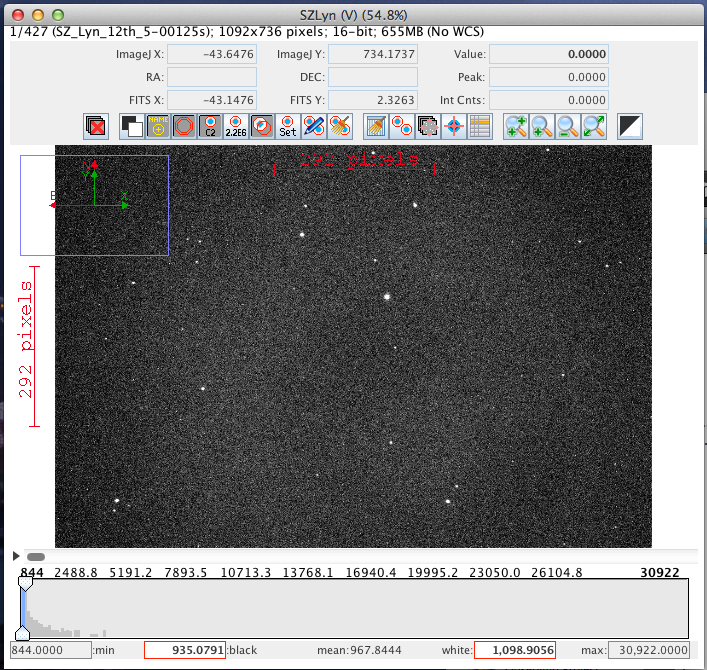This screenshot has width=707, height=670.
Task: Click the 2.2E6 aperture value icon
Action: pyautogui.click(x=236, y=126)
